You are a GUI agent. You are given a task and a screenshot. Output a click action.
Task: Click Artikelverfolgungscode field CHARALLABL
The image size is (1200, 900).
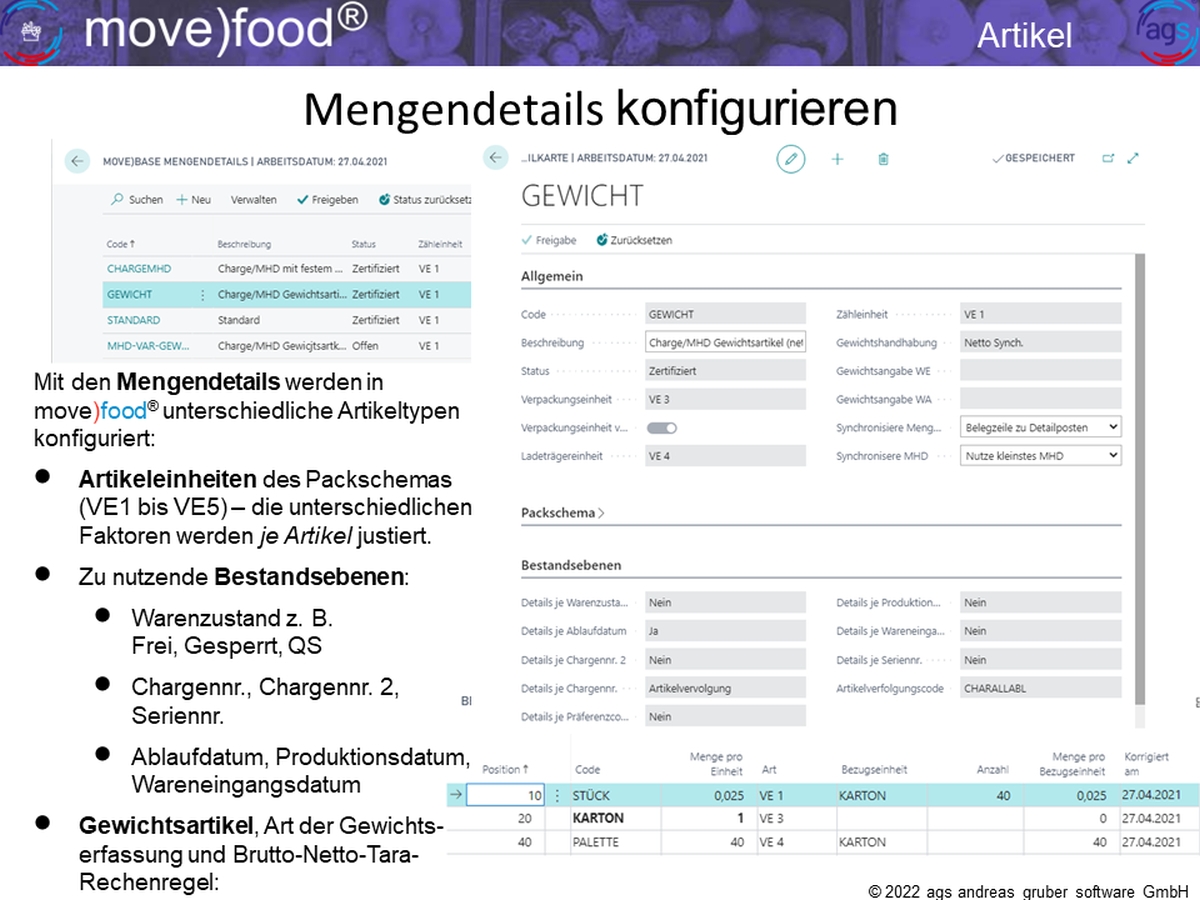pos(1040,688)
